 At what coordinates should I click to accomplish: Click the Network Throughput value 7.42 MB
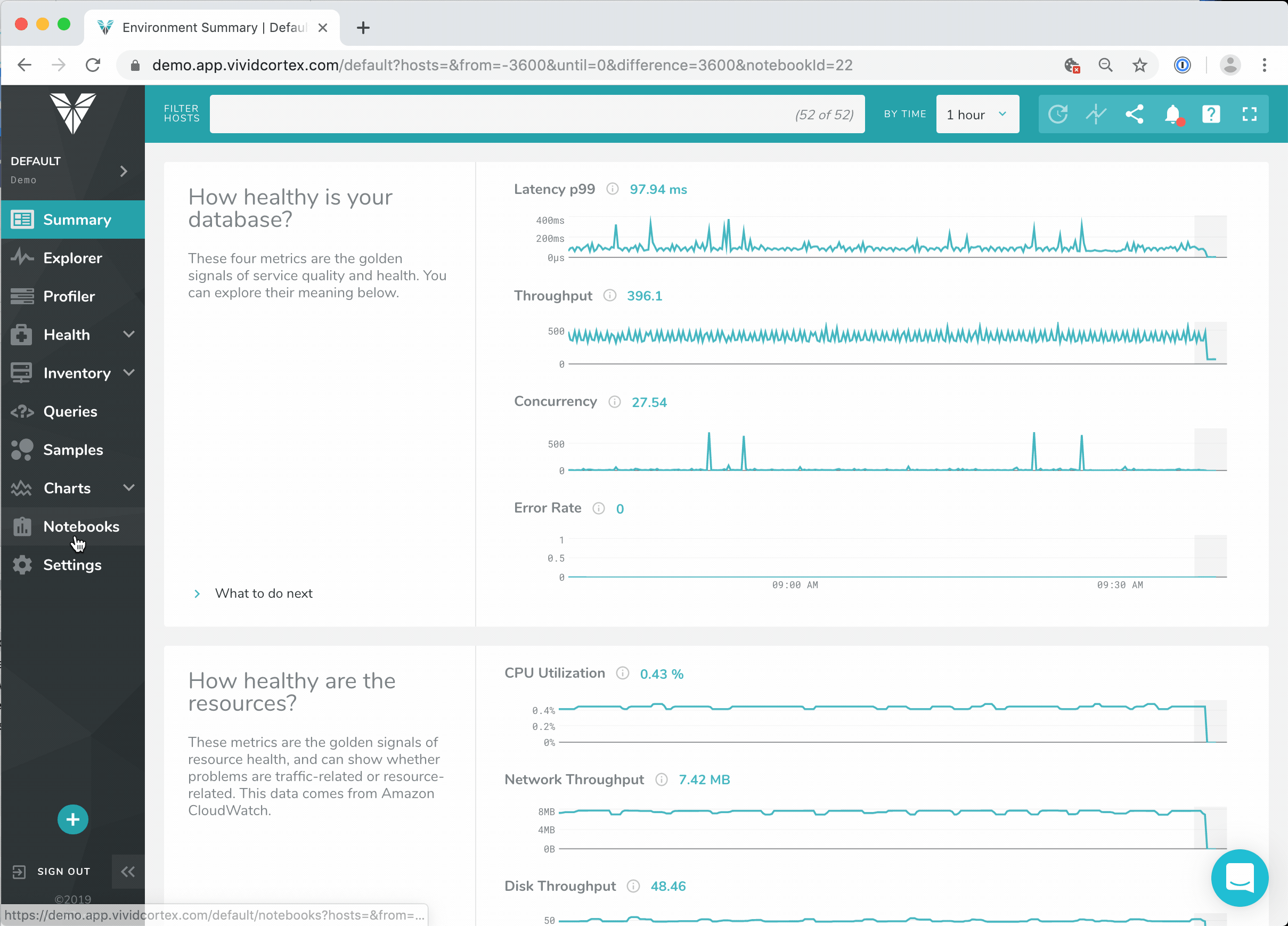pos(704,779)
